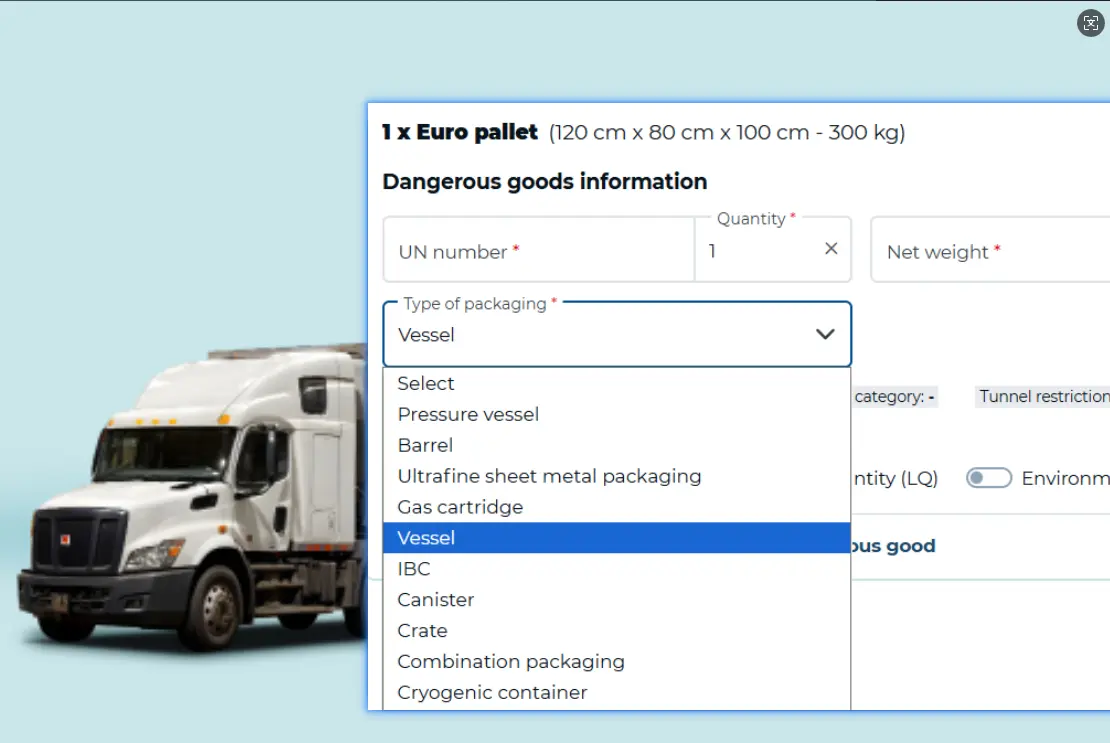Toggle the Environmentally hazardous switch
The width and height of the screenshot is (1110, 743).
(x=989, y=478)
